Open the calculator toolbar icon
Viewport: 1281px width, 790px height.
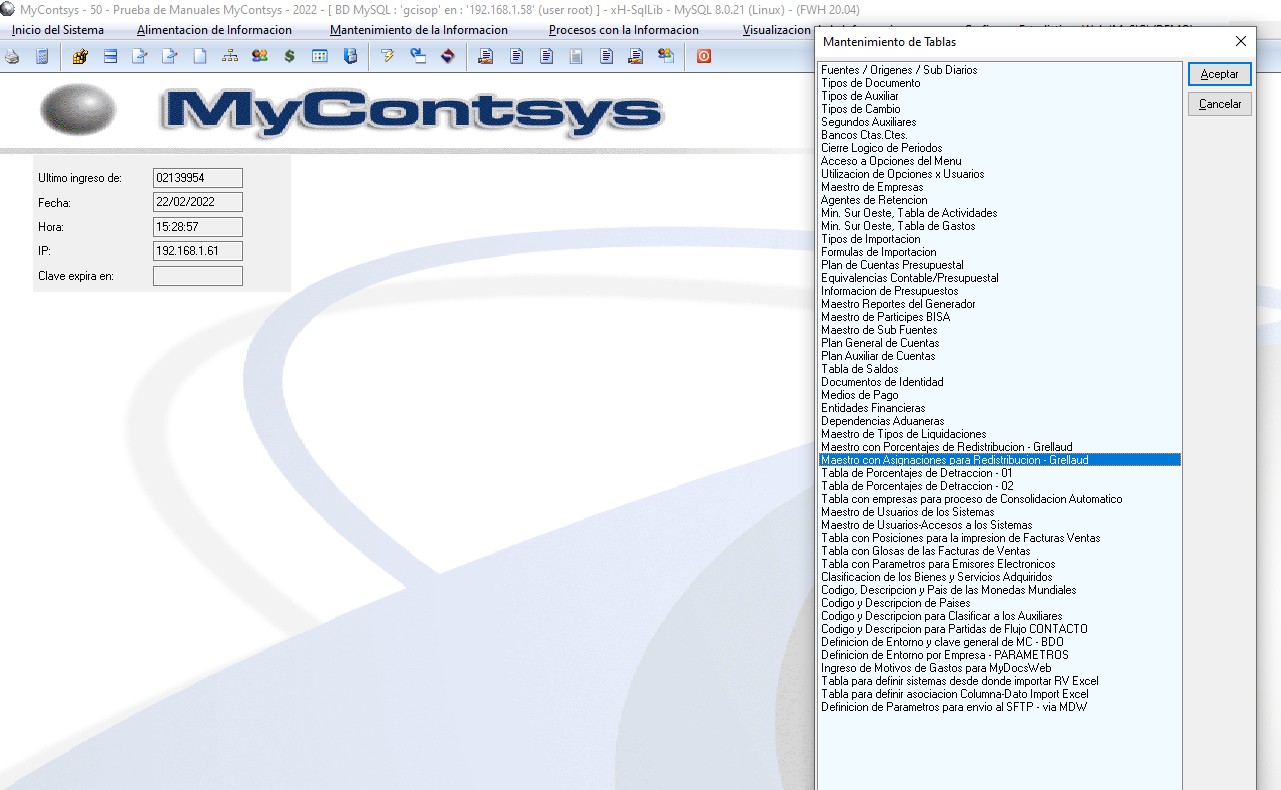coord(42,56)
